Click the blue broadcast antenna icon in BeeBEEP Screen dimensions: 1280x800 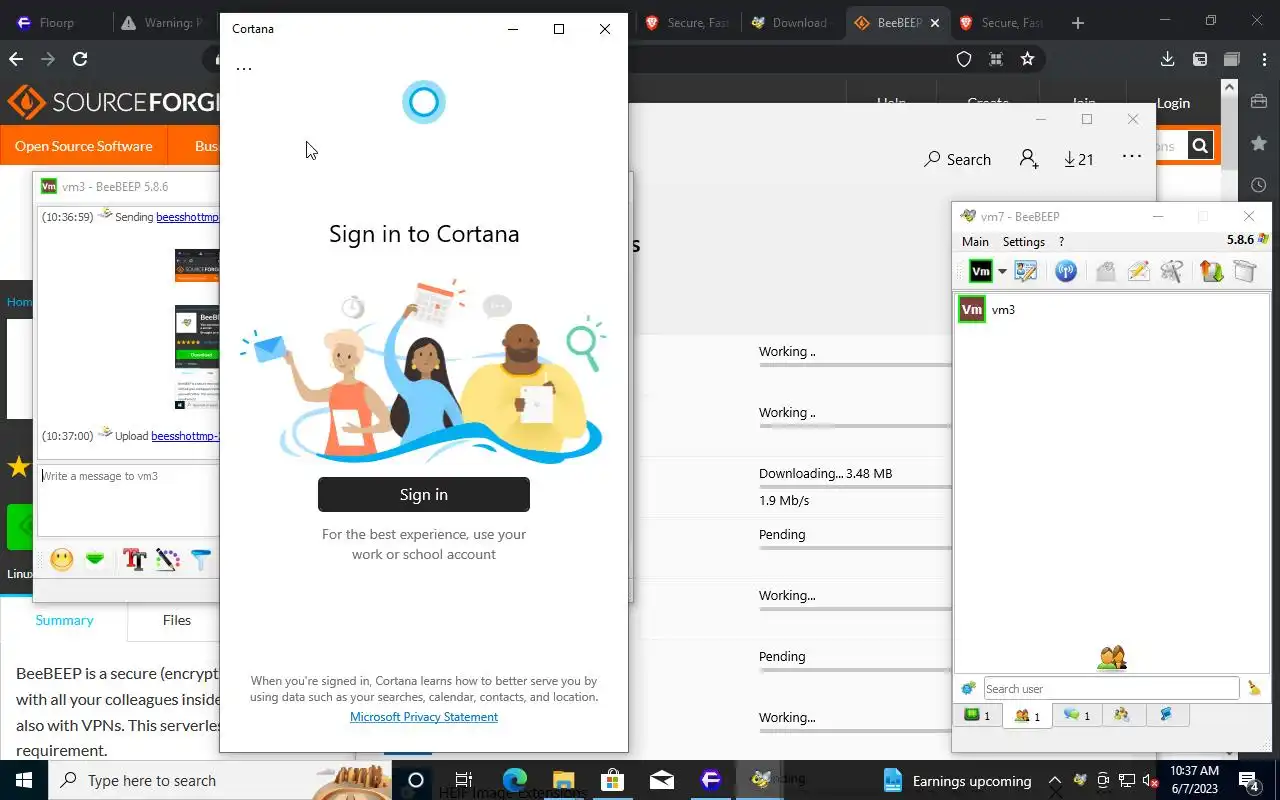[x=1066, y=271]
